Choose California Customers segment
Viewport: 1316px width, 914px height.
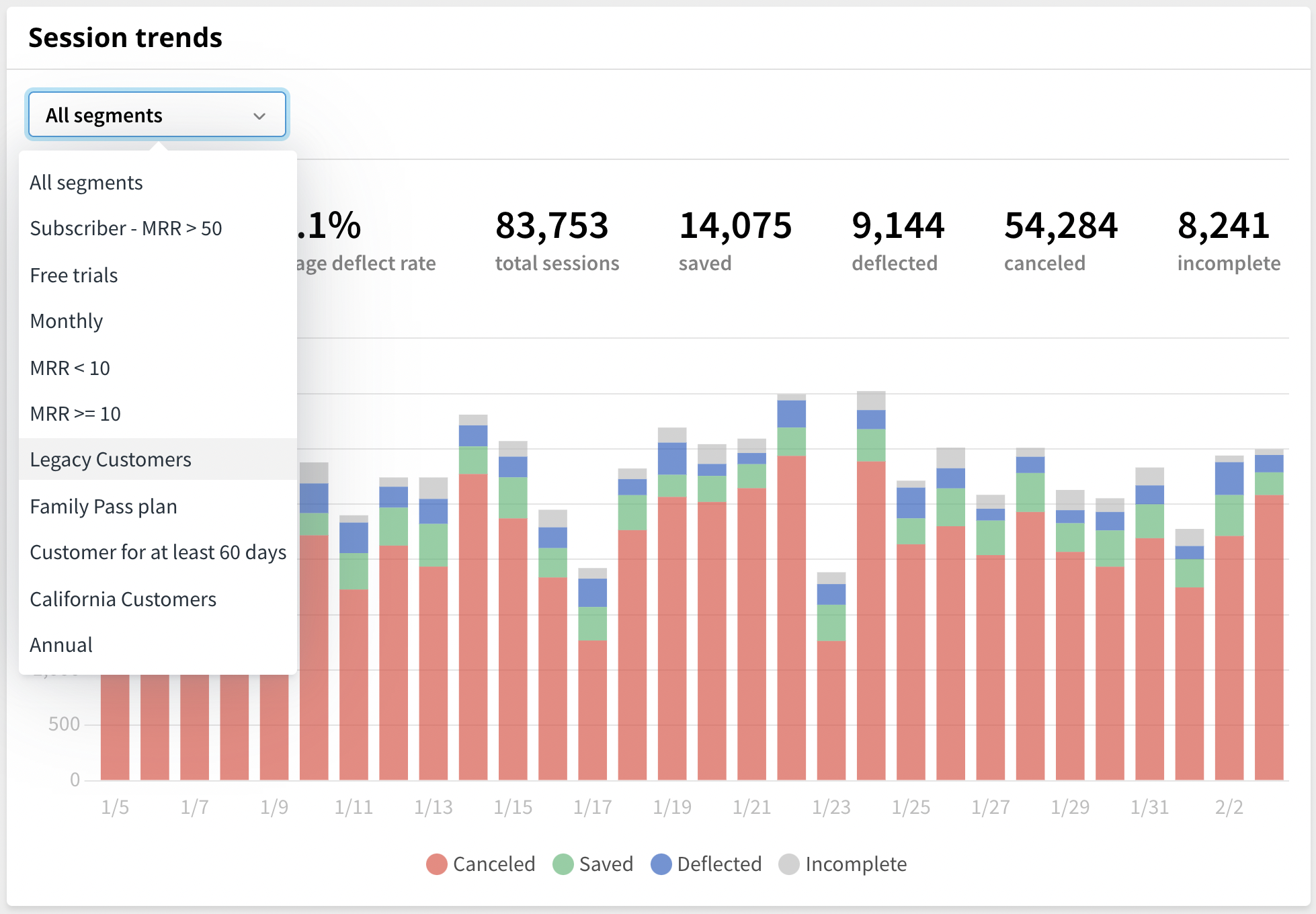tap(123, 599)
